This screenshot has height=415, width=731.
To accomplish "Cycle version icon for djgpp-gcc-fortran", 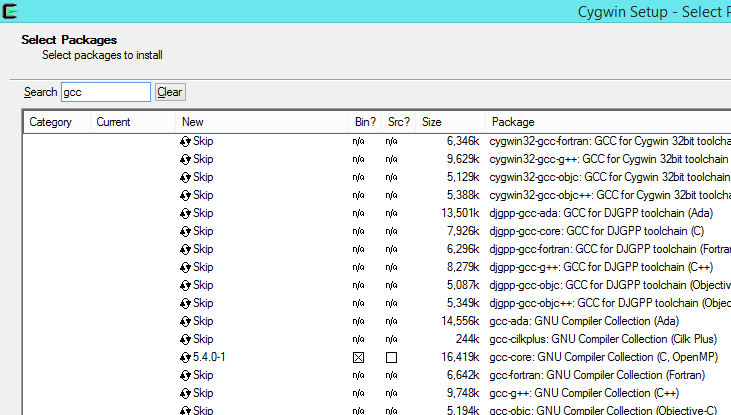I will [x=186, y=249].
